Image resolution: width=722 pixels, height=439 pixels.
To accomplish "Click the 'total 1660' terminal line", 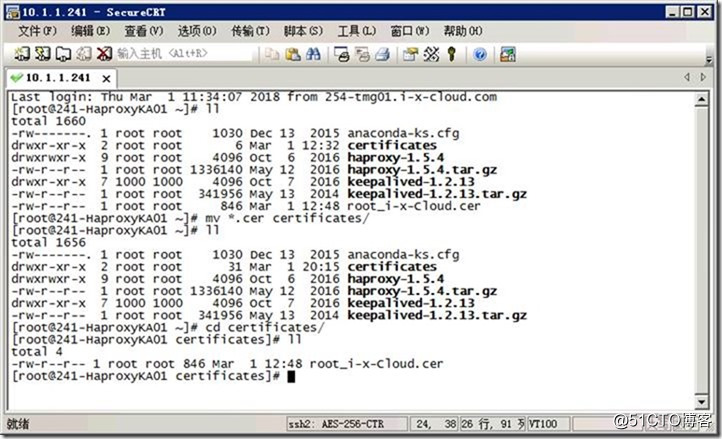I will pos(48,121).
